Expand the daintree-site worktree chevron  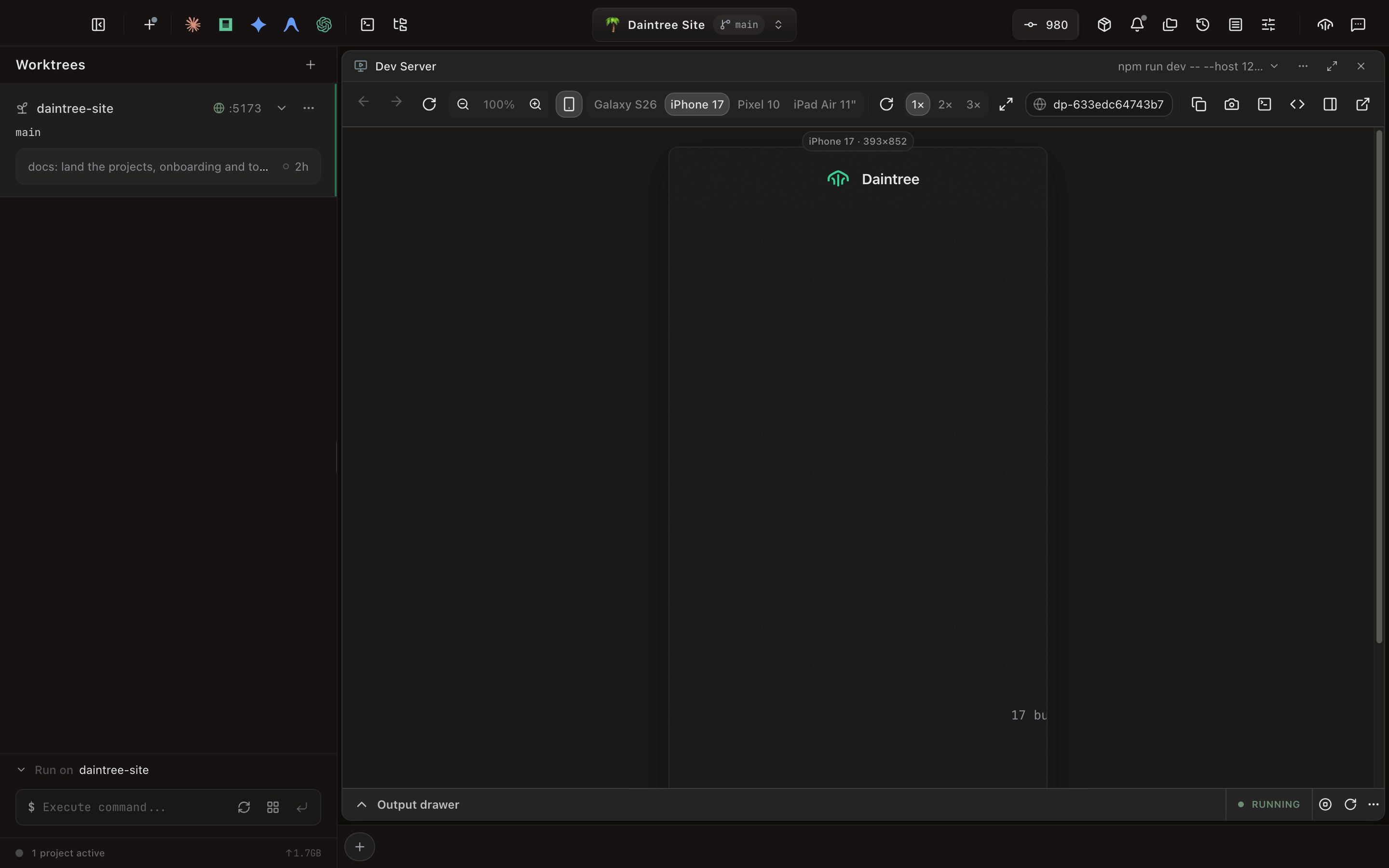[x=281, y=108]
